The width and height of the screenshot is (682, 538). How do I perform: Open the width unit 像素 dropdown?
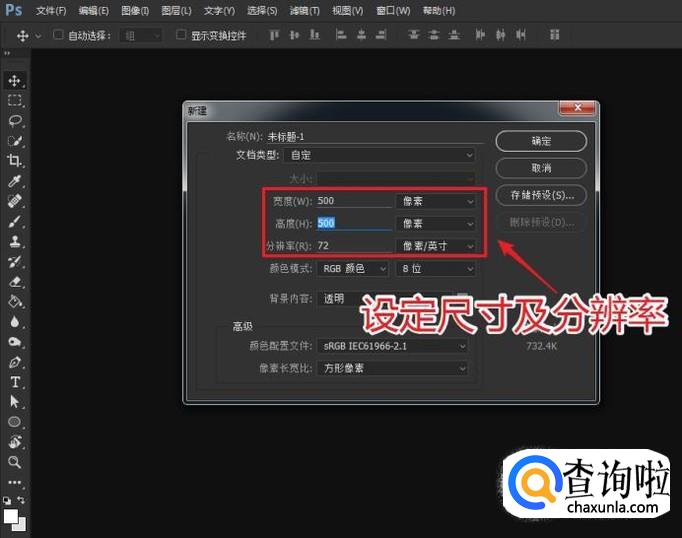[x=435, y=201]
